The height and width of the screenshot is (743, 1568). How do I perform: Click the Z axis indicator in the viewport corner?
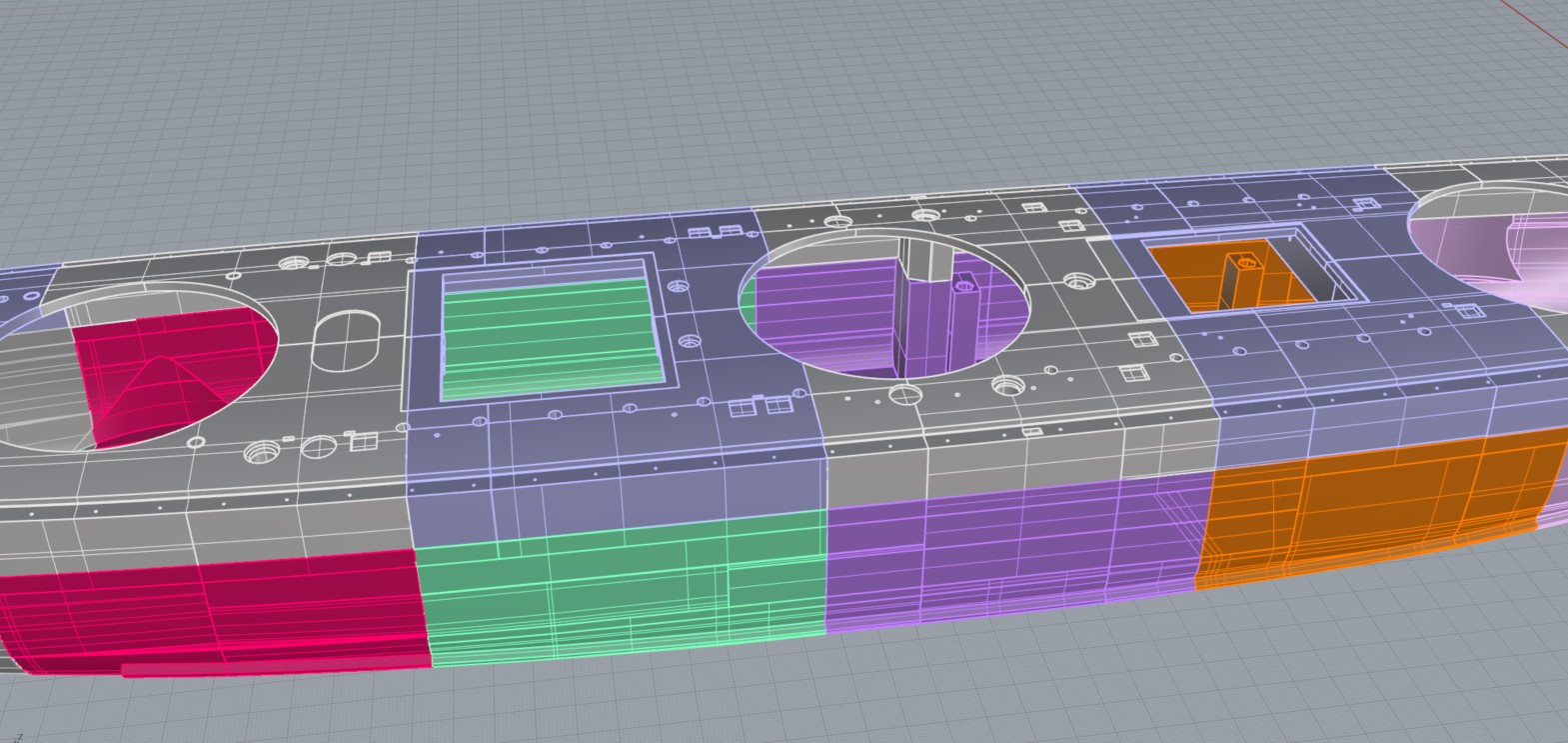tap(16, 736)
